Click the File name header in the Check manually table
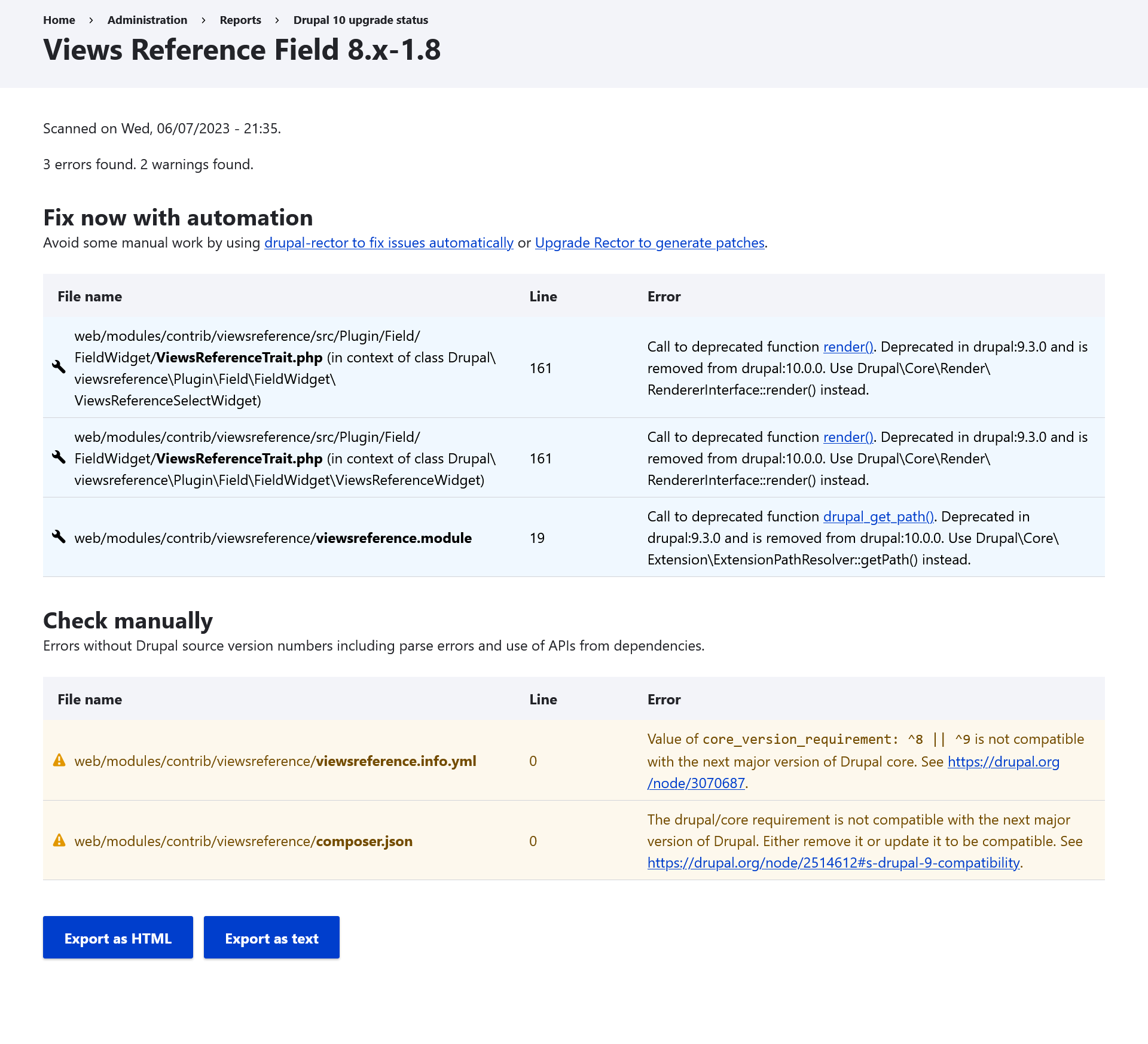This screenshot has width=1148, height=1044. point(90,700)
